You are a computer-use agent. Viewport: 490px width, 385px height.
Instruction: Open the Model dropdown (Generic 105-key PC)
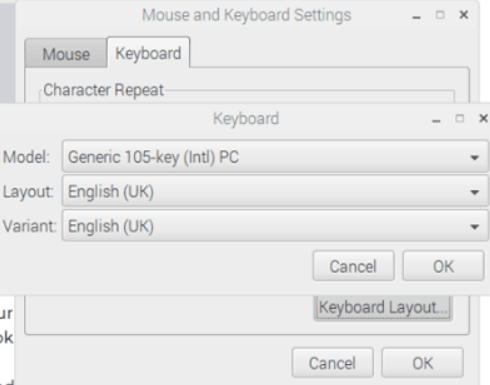(275, 157)
